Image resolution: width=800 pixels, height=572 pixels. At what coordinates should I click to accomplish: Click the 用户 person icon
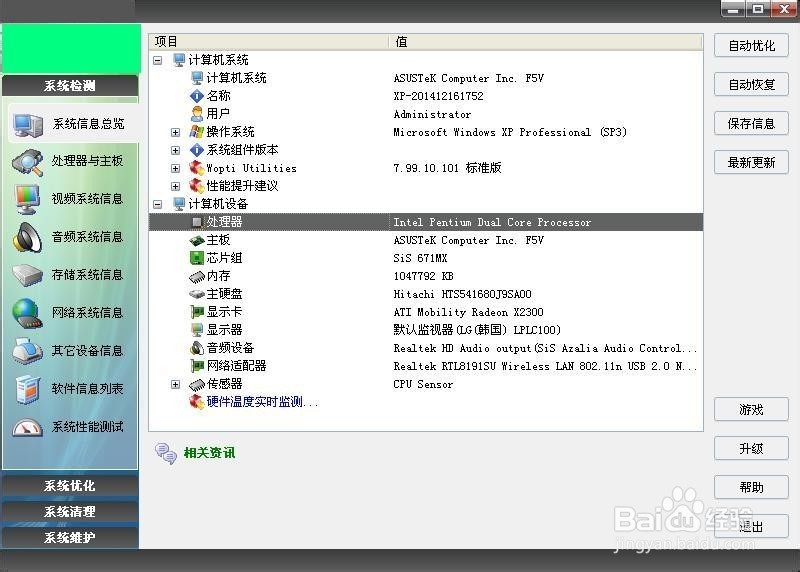coord(196,114)
